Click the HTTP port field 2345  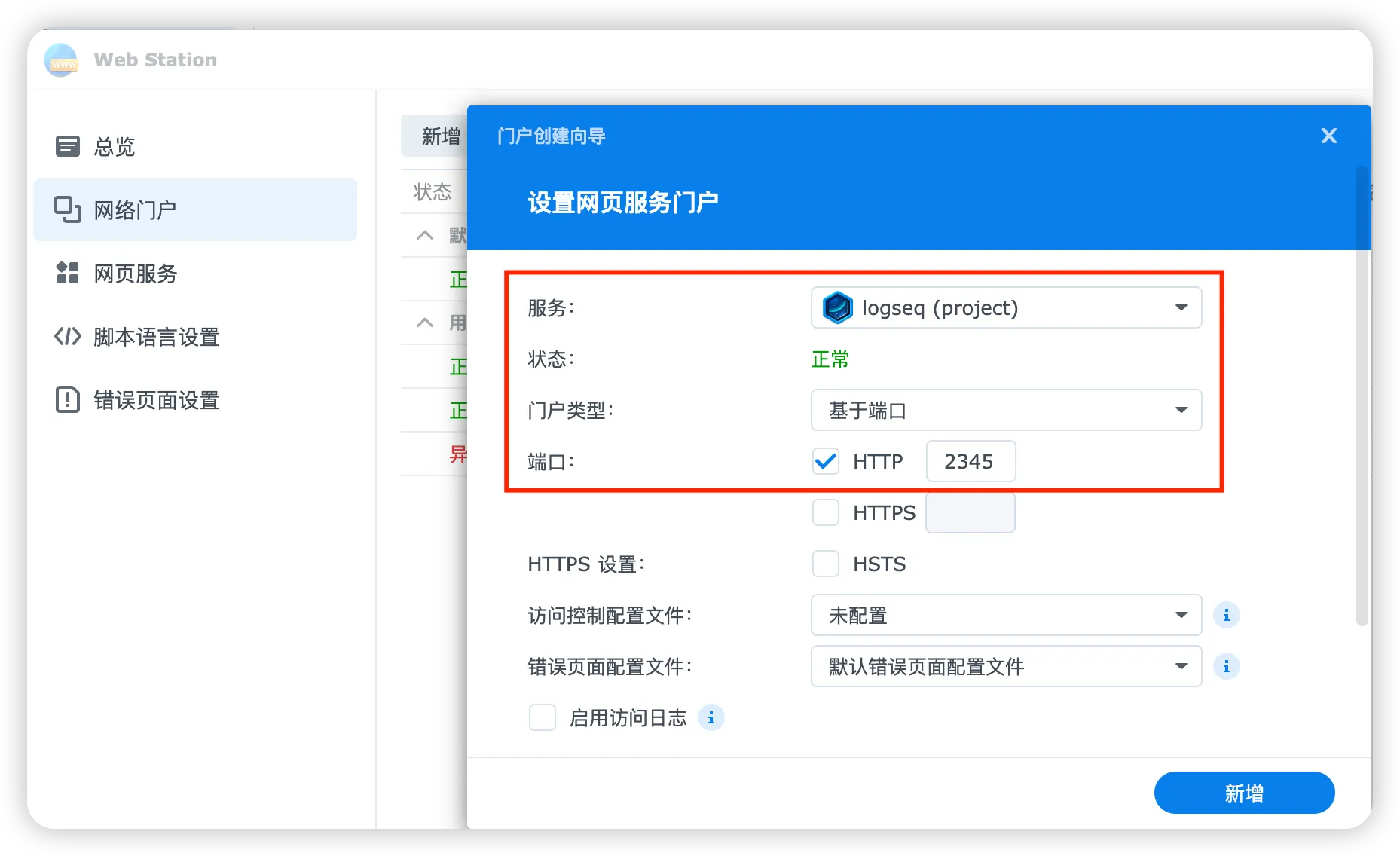click(971, 461)
